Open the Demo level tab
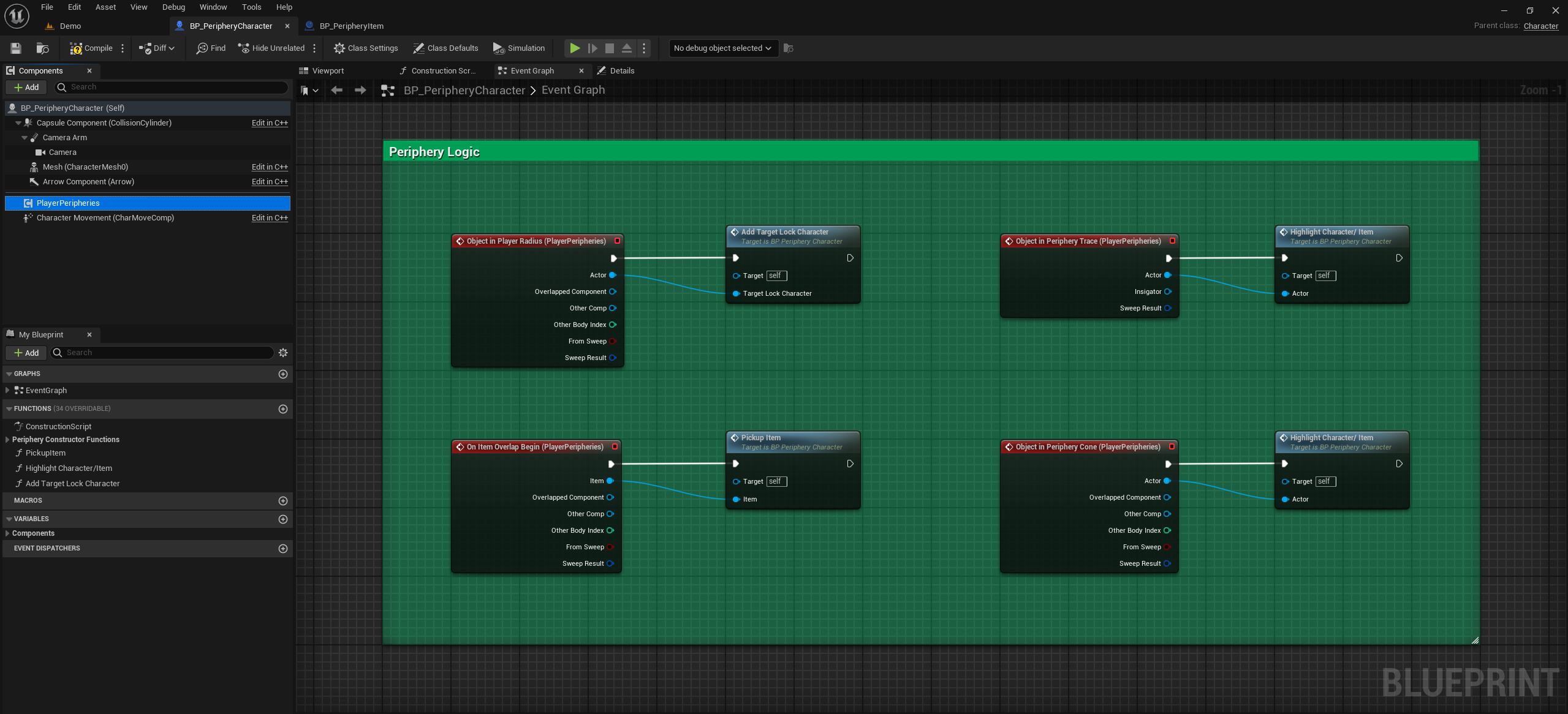The image size is (1568, 714). 70,26
